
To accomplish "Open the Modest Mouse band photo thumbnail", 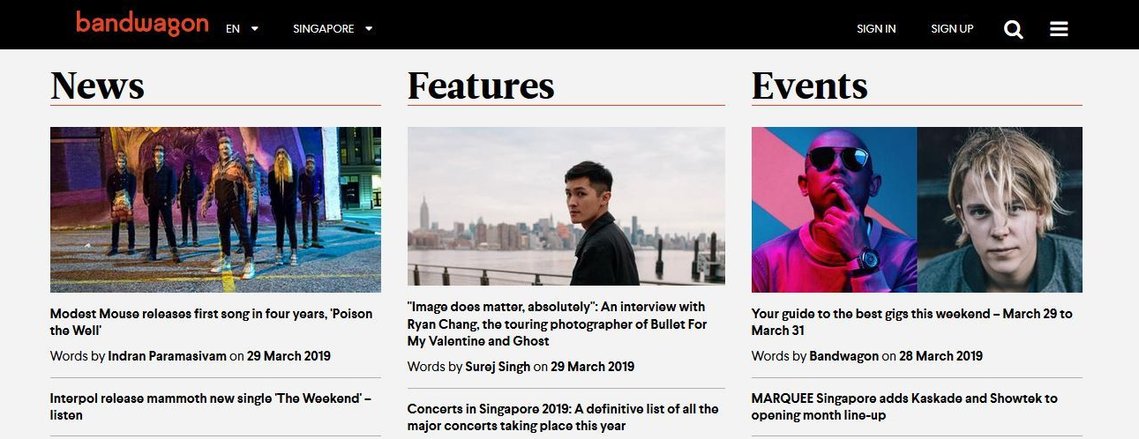I will [215, 209].
